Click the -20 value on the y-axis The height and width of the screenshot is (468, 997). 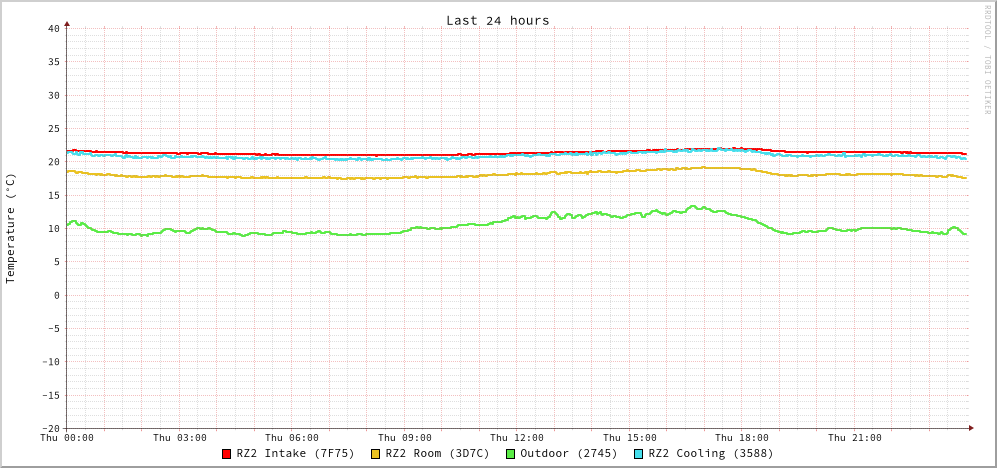coord(50,428)
